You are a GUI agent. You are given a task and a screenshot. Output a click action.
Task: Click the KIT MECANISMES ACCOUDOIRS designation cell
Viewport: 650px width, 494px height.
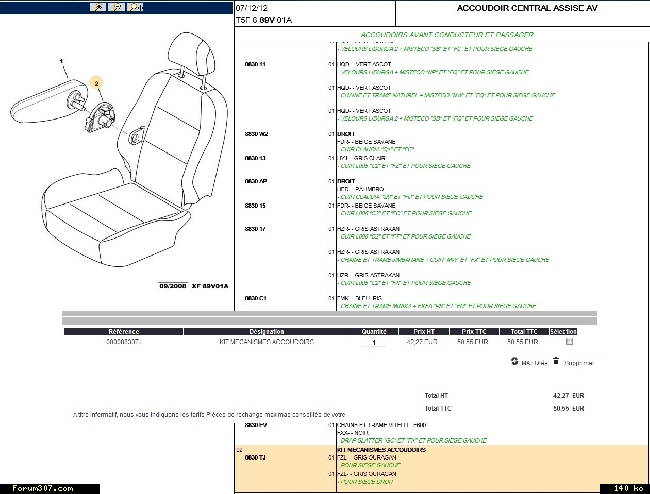(267, 342)
